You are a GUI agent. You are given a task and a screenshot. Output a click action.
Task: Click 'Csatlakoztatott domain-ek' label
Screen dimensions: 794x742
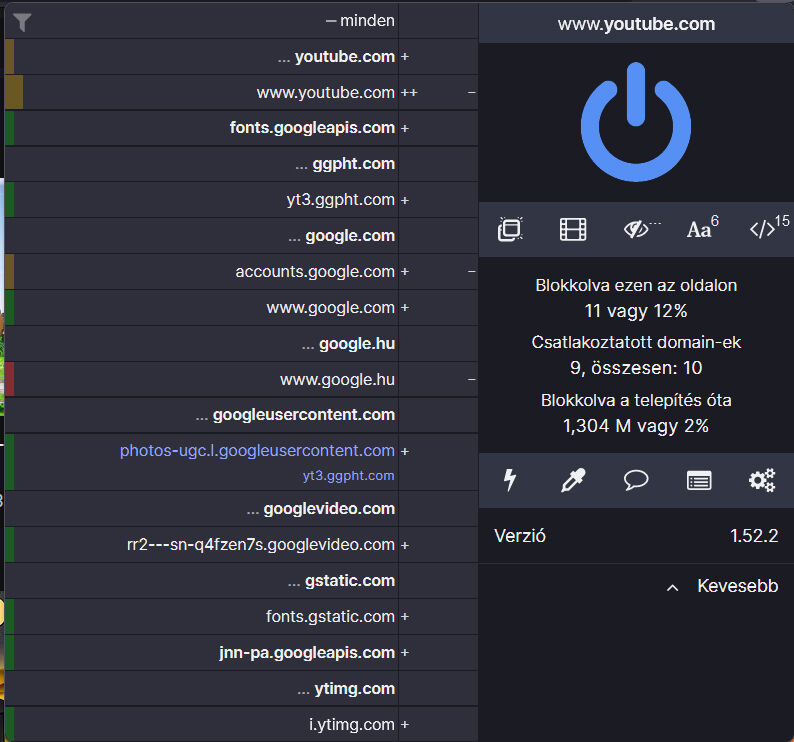[636, 343]
